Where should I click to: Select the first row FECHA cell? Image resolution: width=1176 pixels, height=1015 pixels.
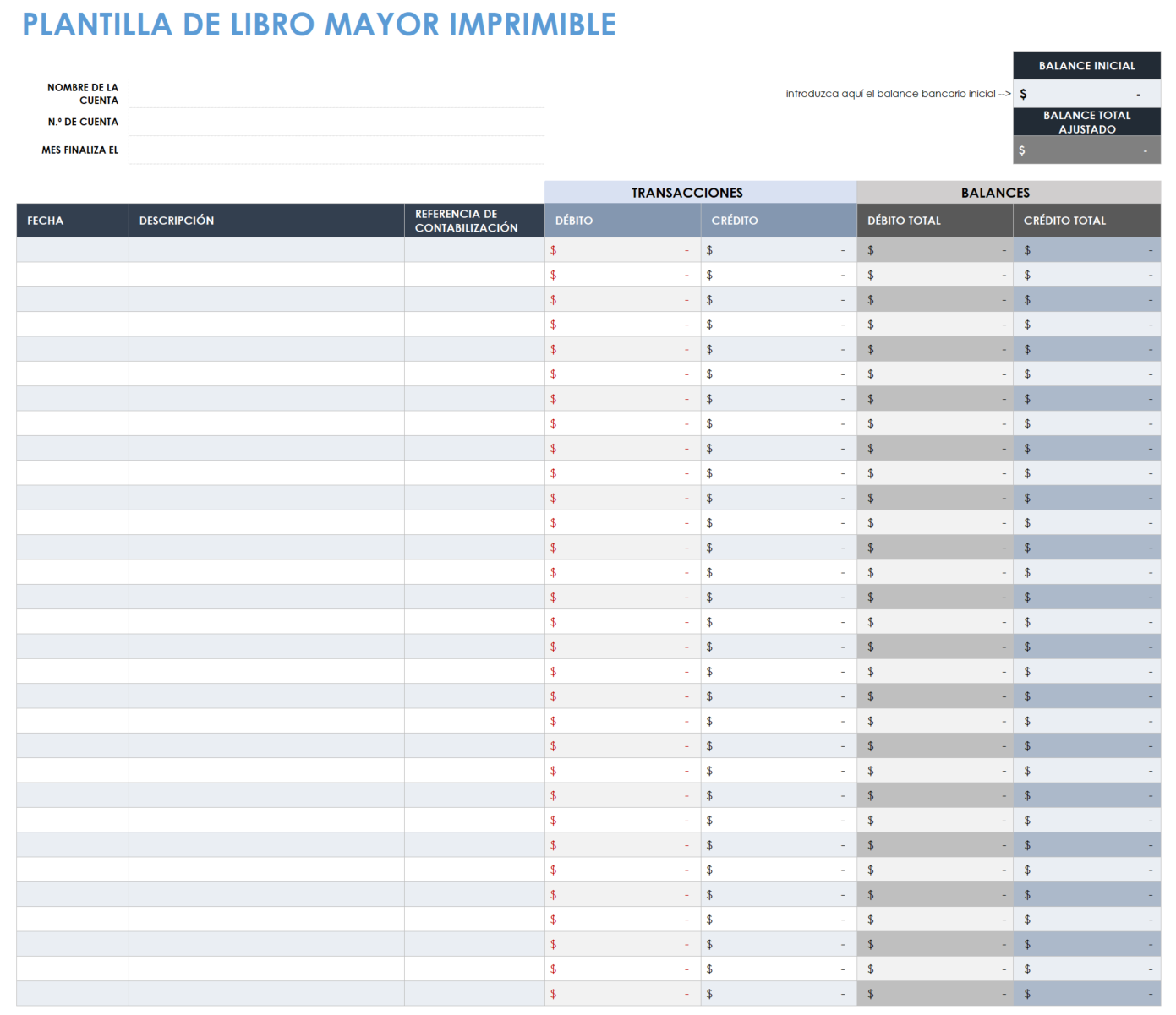tap(73, 250)
